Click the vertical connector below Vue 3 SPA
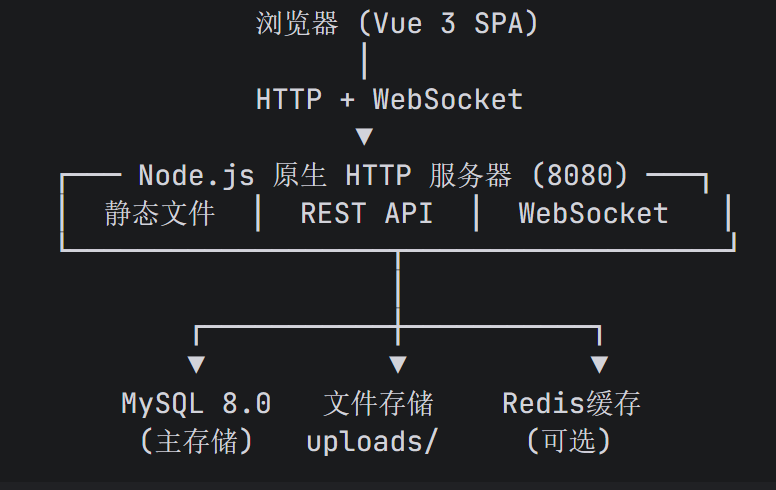 click(365, 61)
